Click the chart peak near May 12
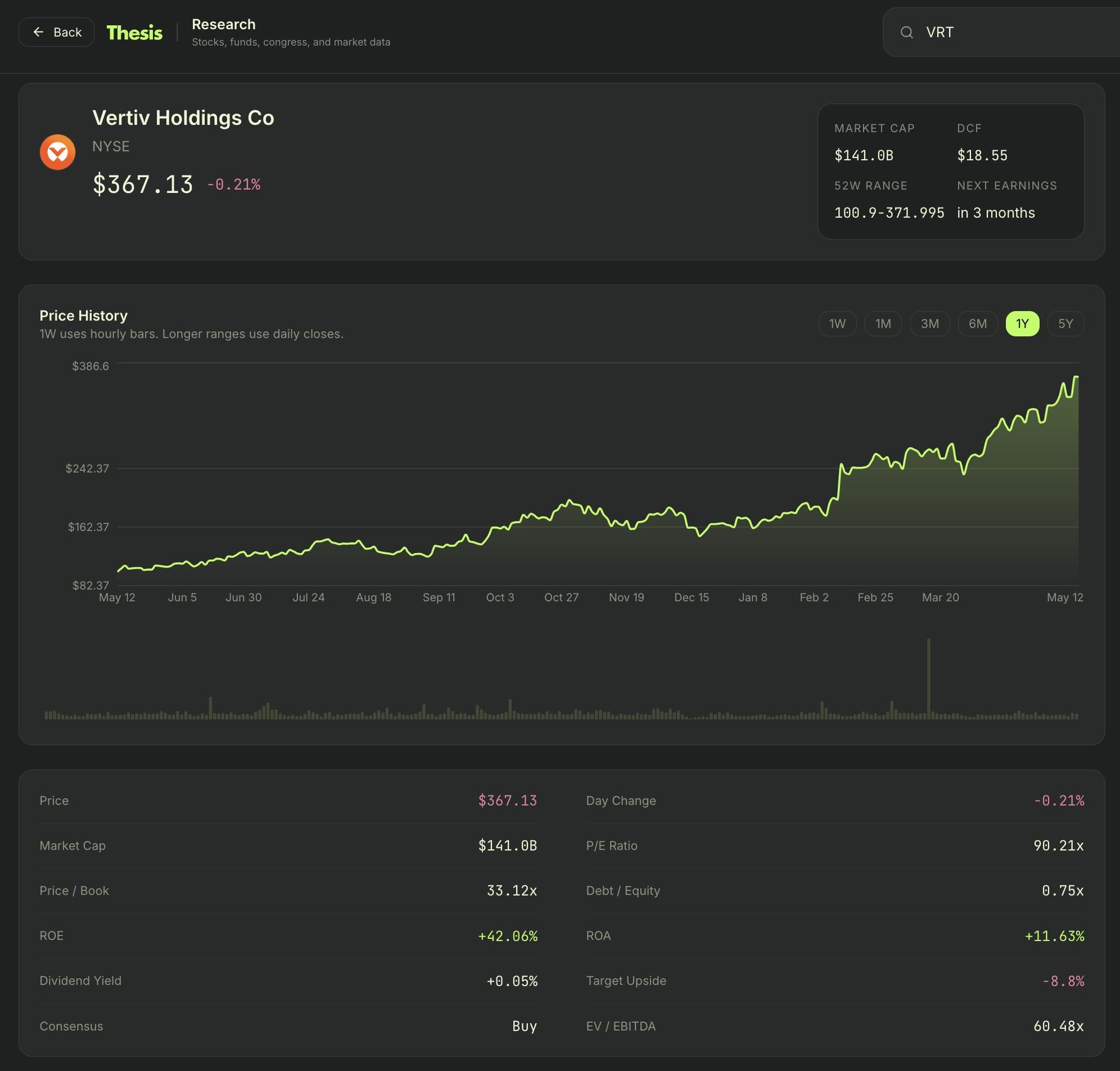This screenshot has height=1071, width=1120. tap(1076, 377)
